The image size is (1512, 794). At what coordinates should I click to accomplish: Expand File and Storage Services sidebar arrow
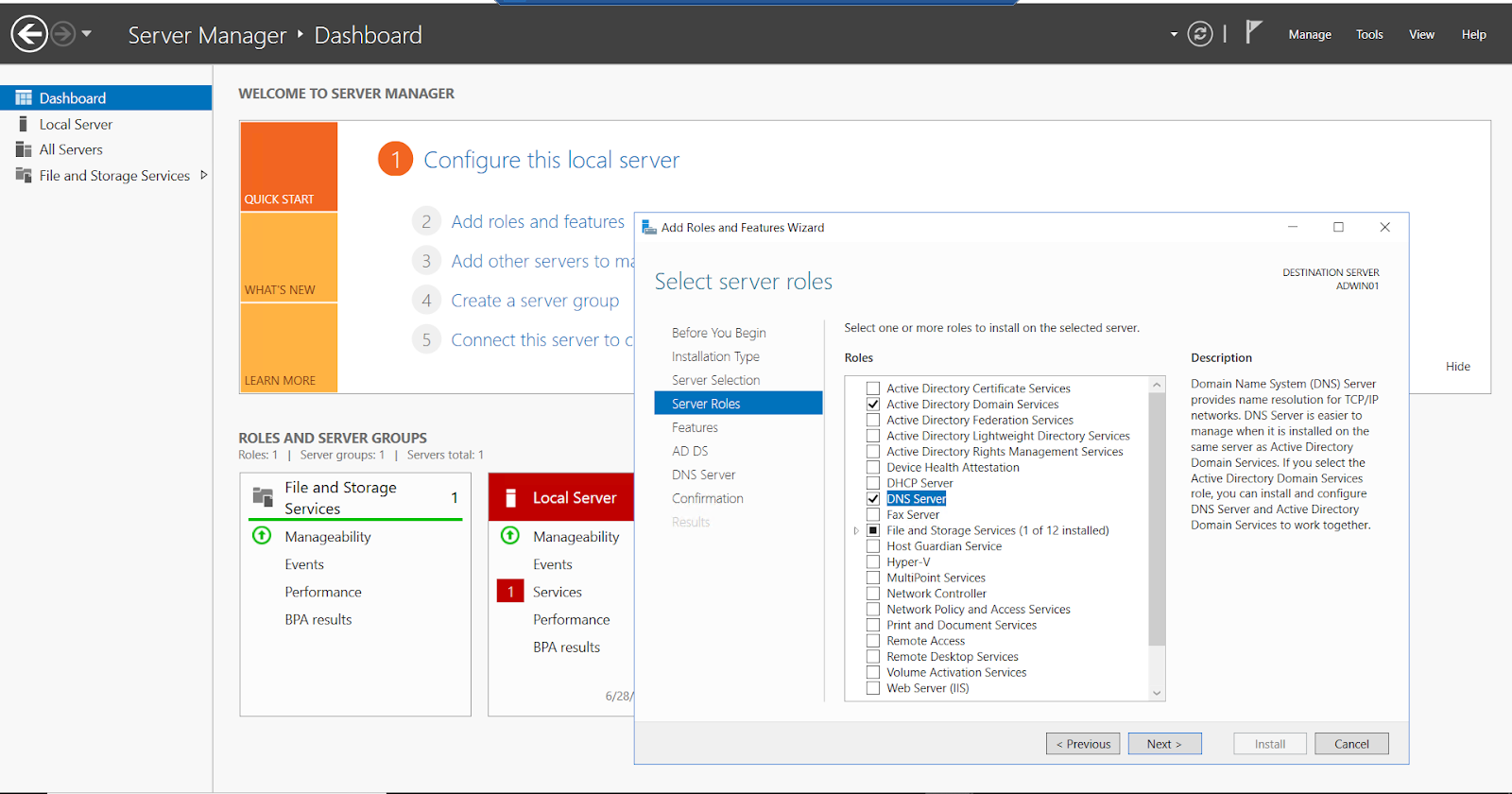coord(203,175)
